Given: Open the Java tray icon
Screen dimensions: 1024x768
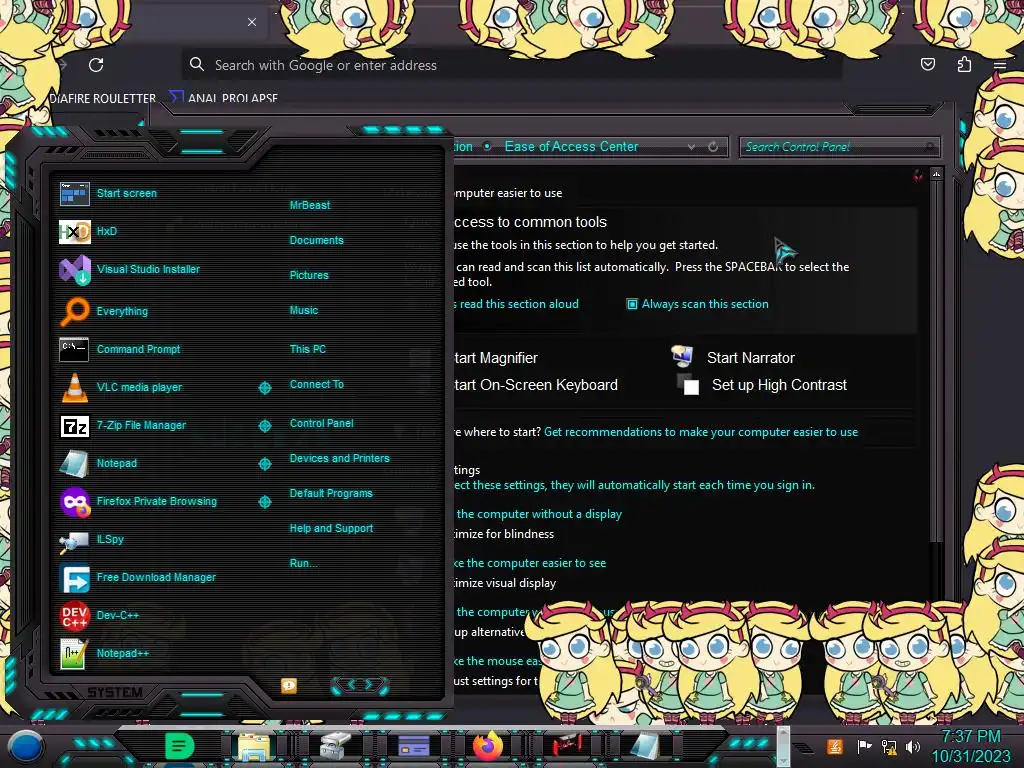Looking at the screenshot, I should [x=835, y=746].
